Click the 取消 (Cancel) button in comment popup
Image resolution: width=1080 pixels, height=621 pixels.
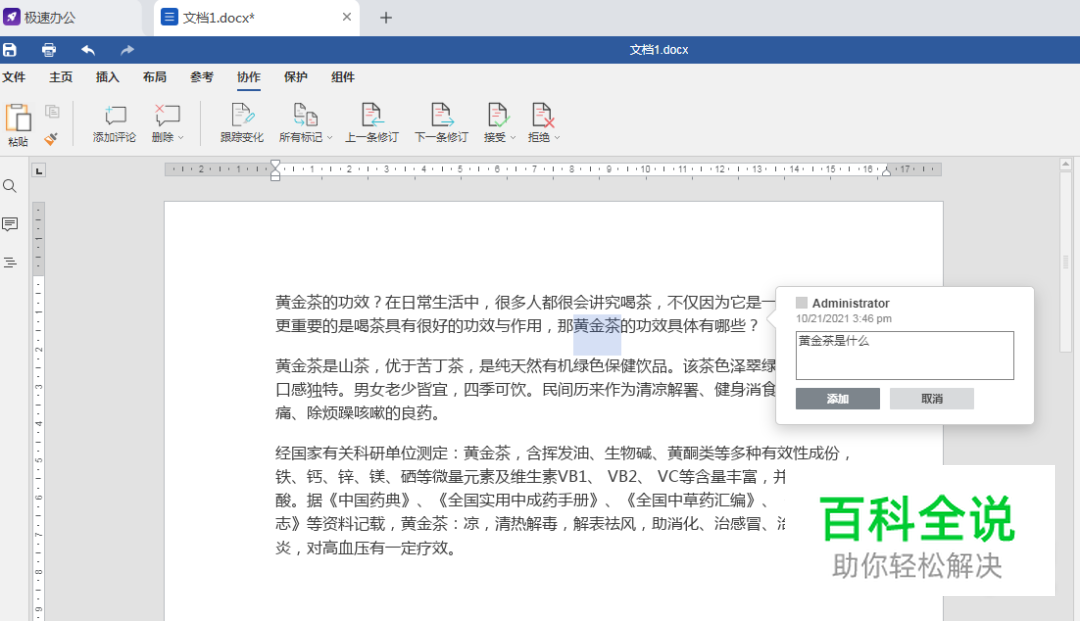[x=931, y=398]
